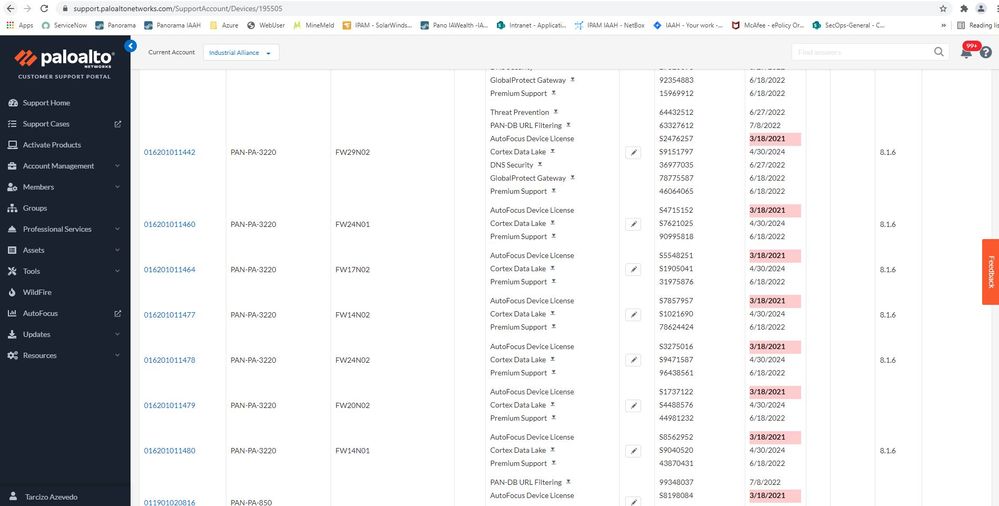This screenshot has width=999, height=506.
Task: Open the help question mark icon
Action: pos(986,52)
